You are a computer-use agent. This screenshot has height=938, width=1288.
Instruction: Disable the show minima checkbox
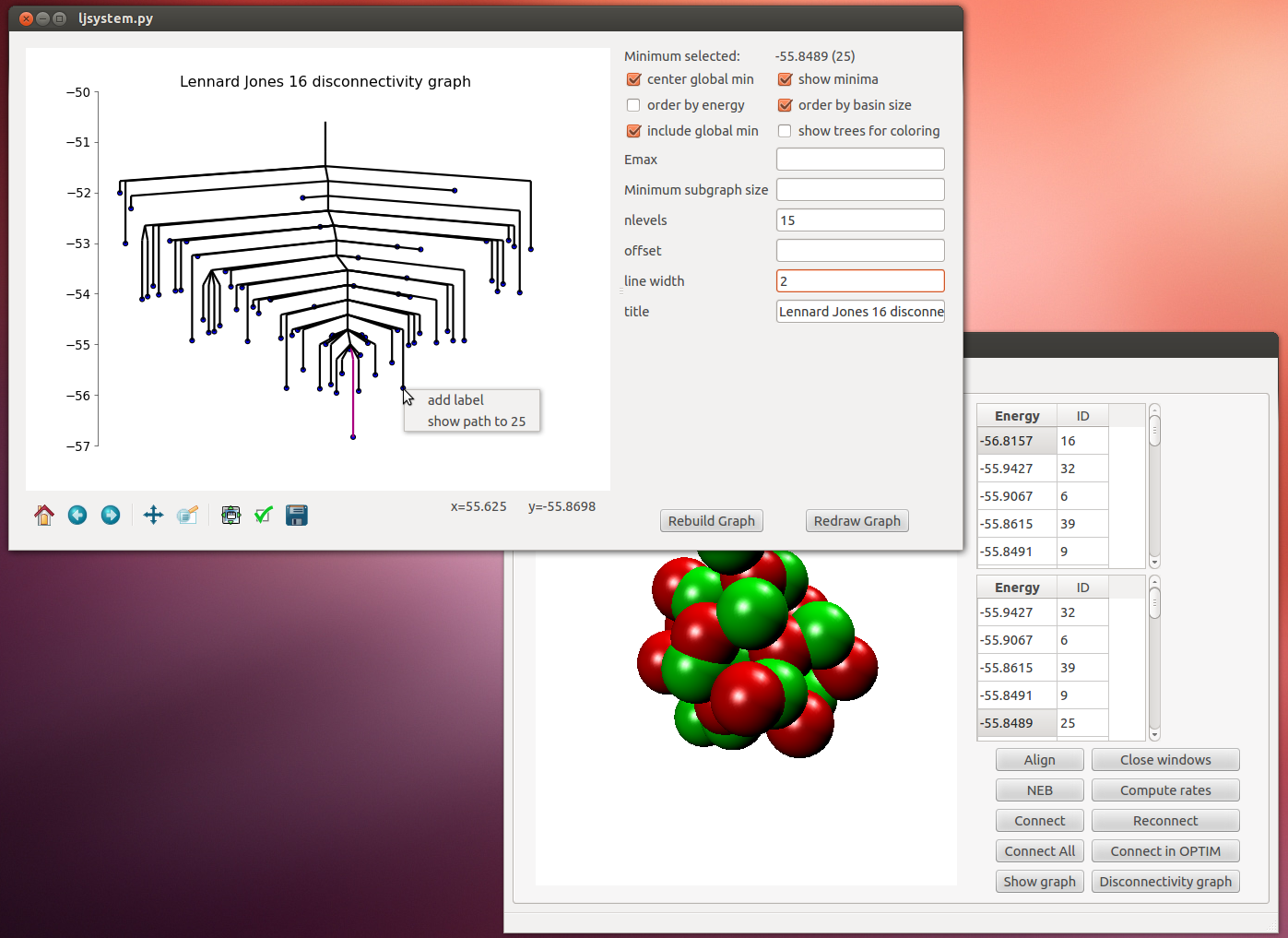point(786,79)
